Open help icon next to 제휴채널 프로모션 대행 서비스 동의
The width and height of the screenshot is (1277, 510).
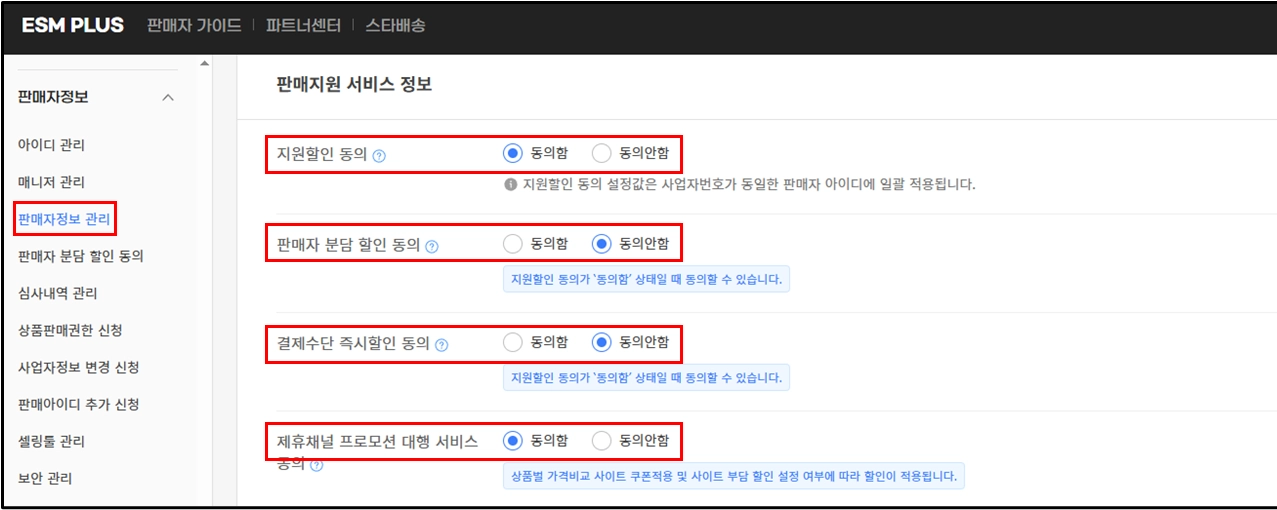317,466
